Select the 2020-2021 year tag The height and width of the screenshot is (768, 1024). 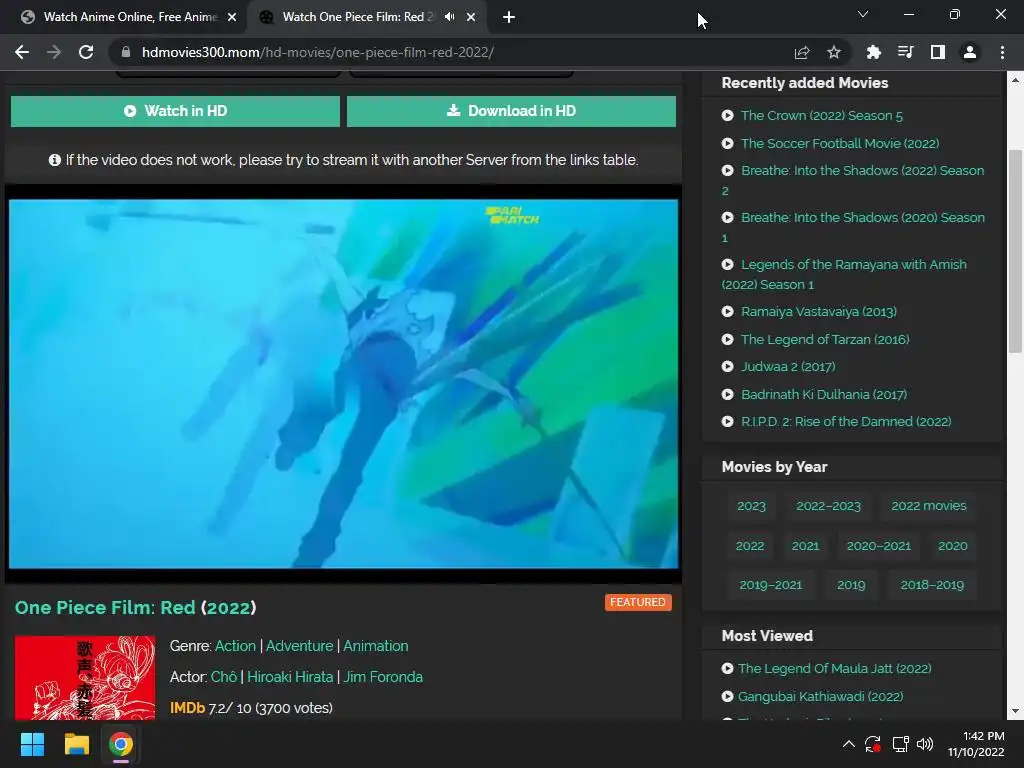point(878,546)
